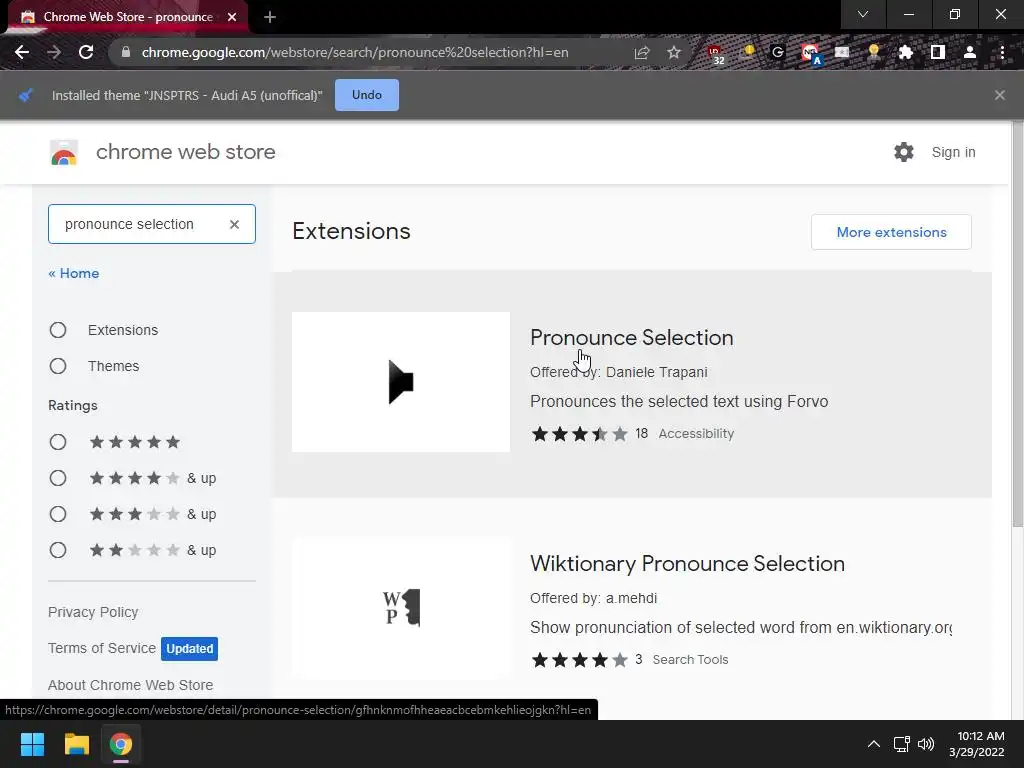Clear the search box with the X
Image resolution: width=1024 pixels, height=768 pixels.
point(234,224)
